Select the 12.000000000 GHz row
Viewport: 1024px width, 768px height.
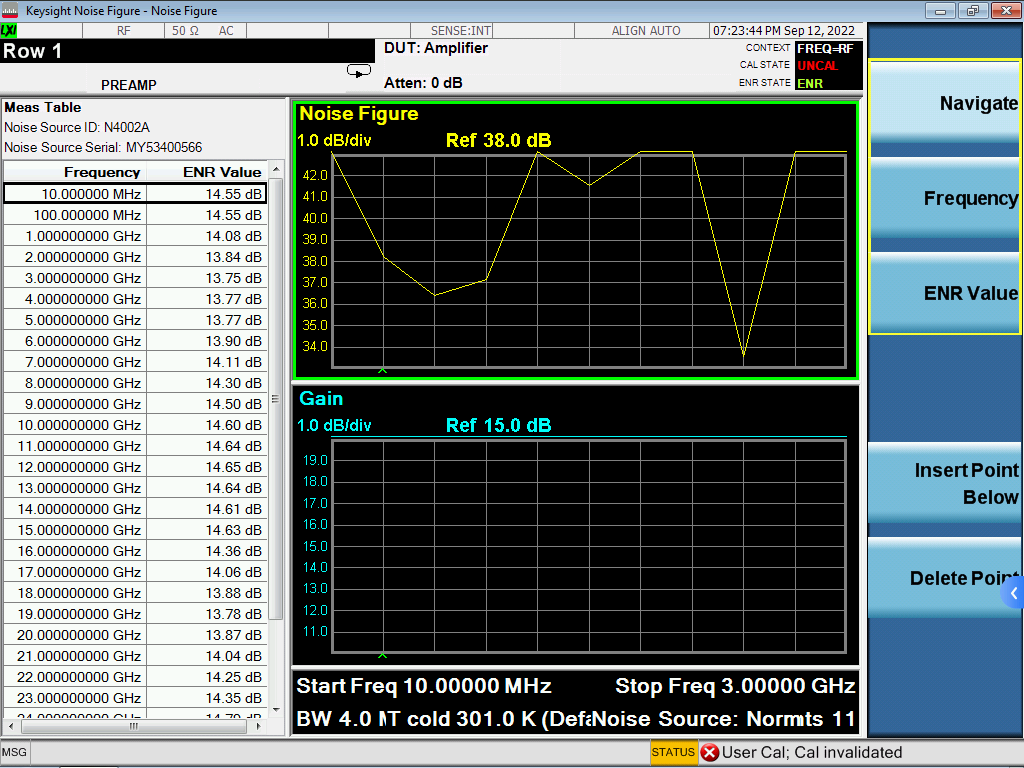tap(135, 467)
